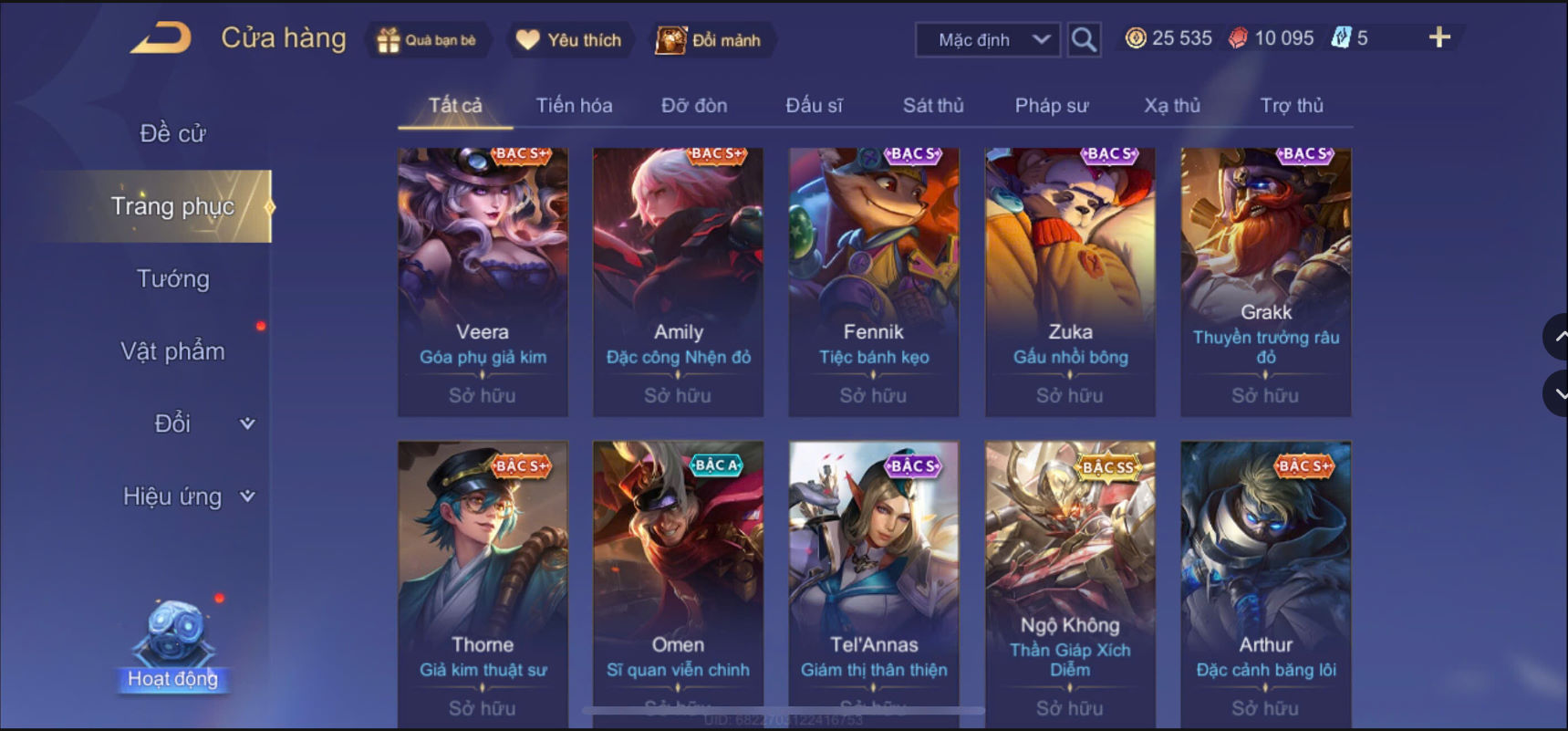Image resolution: width=1568 pixels, height=731 pixels.
Task: Click the plus icon to add currency
Action: click(1439, 37)
